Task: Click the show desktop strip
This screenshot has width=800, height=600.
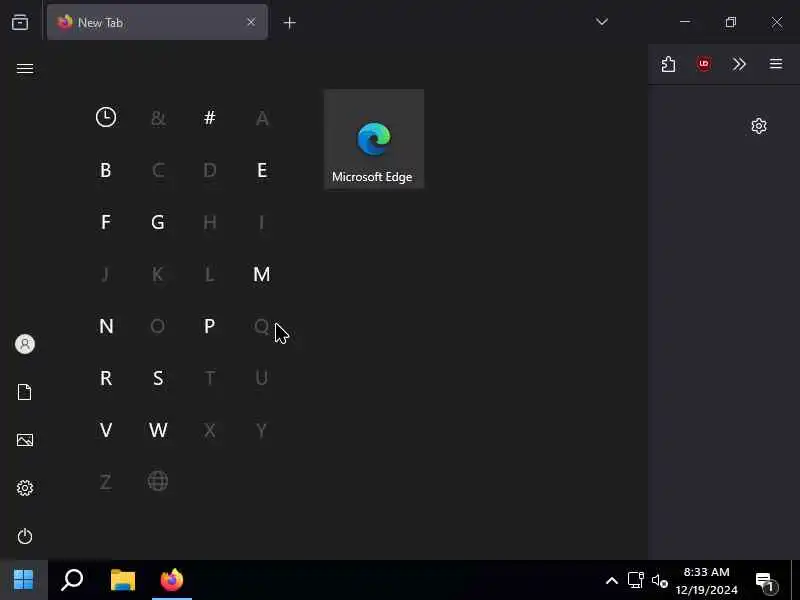Action: [x=796, y=580]
